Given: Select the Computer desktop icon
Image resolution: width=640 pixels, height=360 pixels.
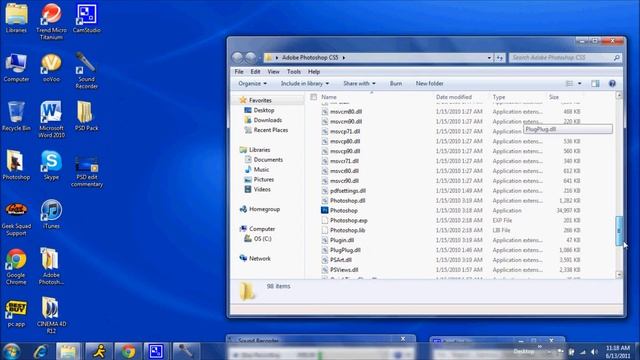Looking at the screenshot, I should [x=16, y=67].
